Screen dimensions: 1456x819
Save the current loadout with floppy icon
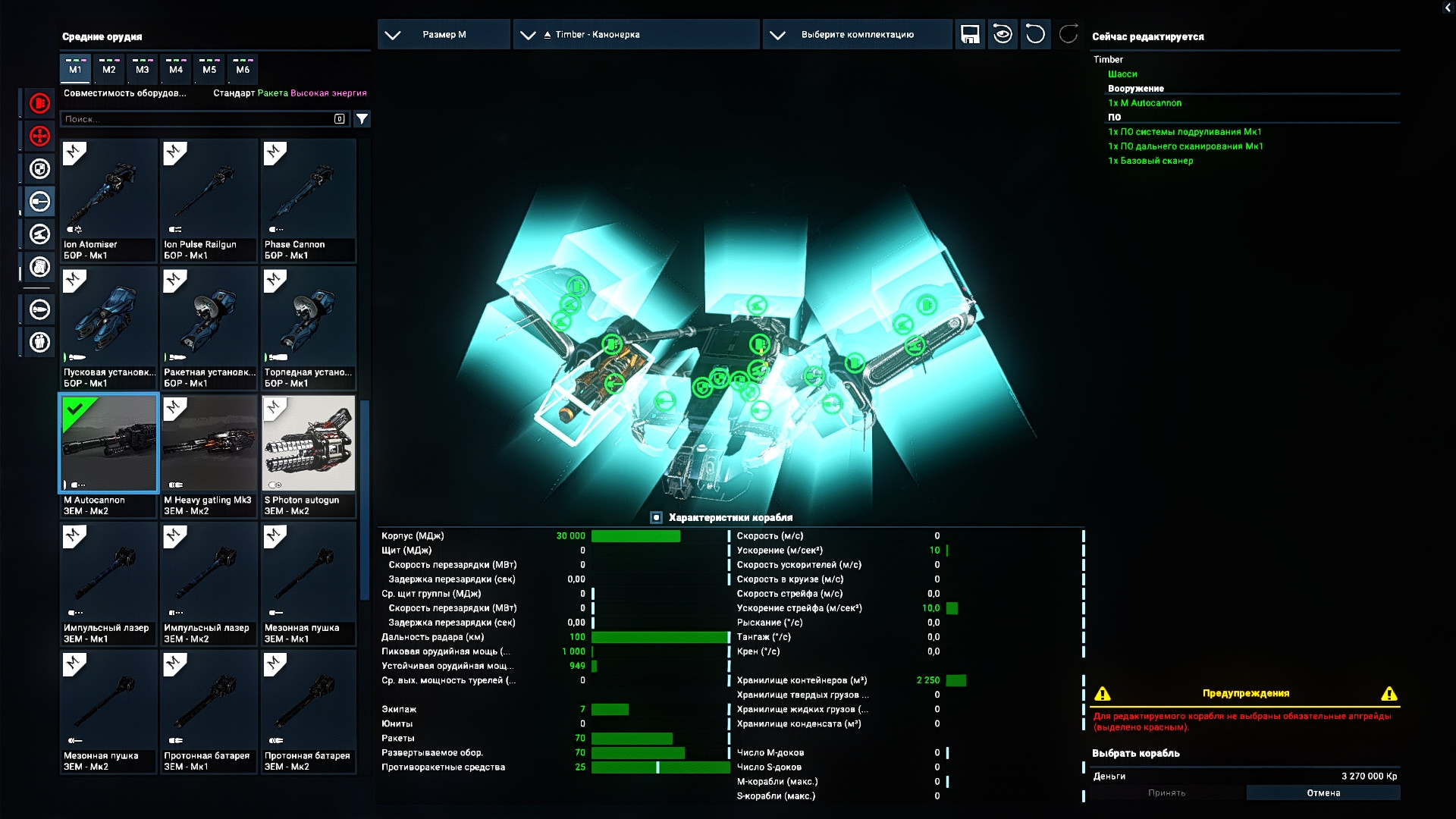tap(970, 34)
